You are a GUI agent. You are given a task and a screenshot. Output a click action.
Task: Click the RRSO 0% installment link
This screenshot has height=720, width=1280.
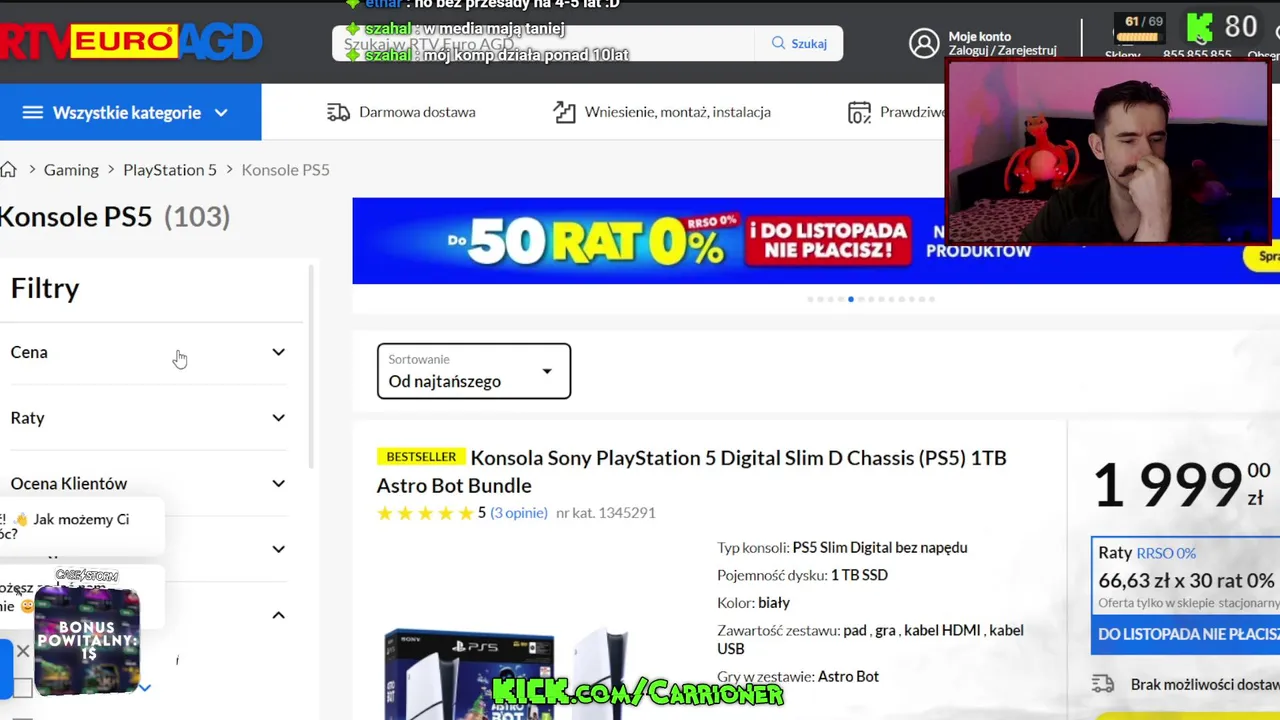click(x=1166, y=553)
